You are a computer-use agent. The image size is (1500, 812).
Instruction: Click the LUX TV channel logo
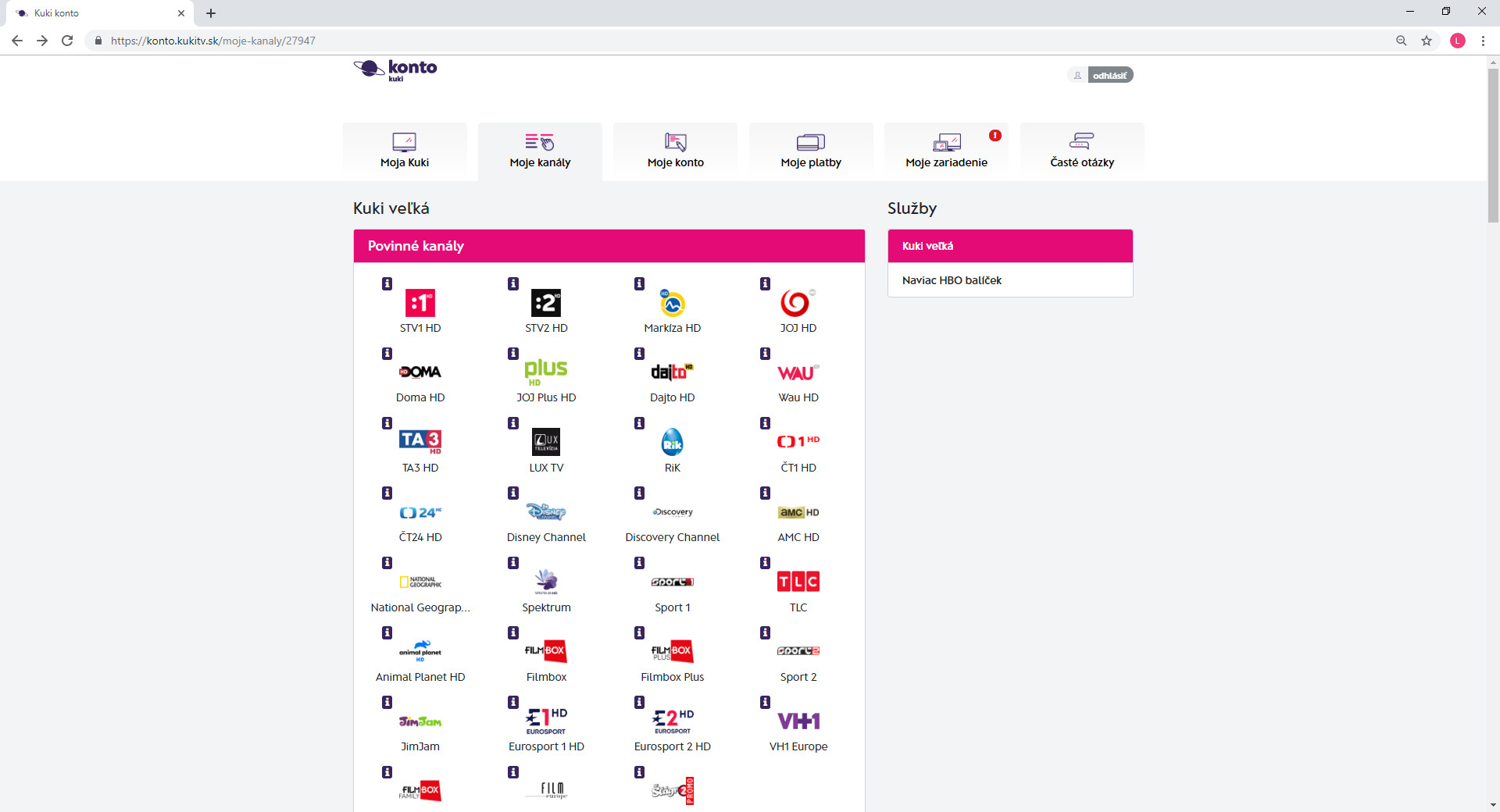click(x=546, y=442)
